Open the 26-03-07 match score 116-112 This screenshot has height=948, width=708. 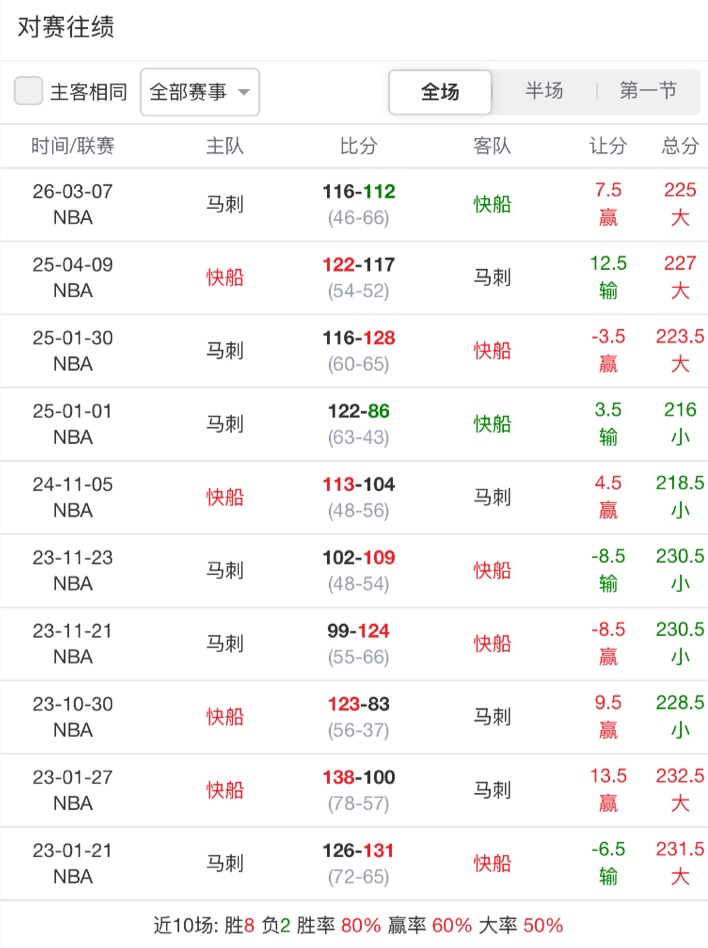359,192
